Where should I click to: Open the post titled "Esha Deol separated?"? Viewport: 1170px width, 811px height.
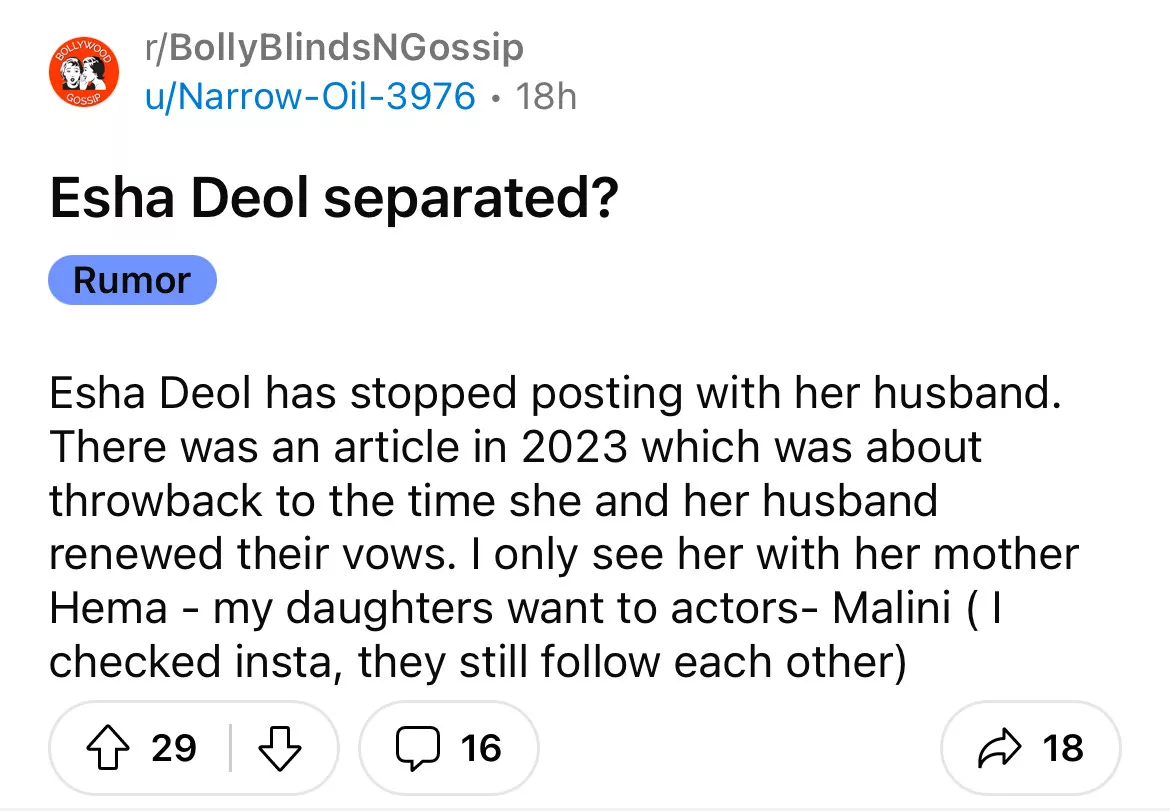coord(333,198)
